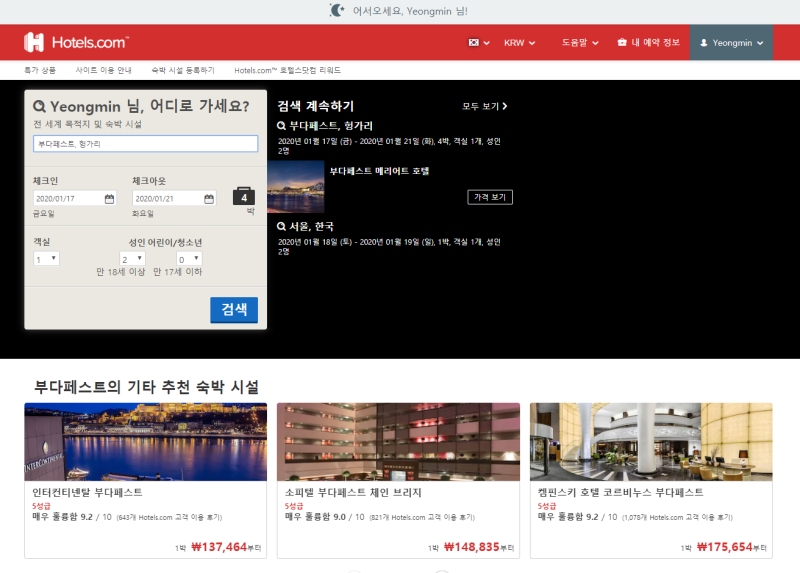
Task: Click the moon icon in welcome banner
Action: (x=337, y=10)
